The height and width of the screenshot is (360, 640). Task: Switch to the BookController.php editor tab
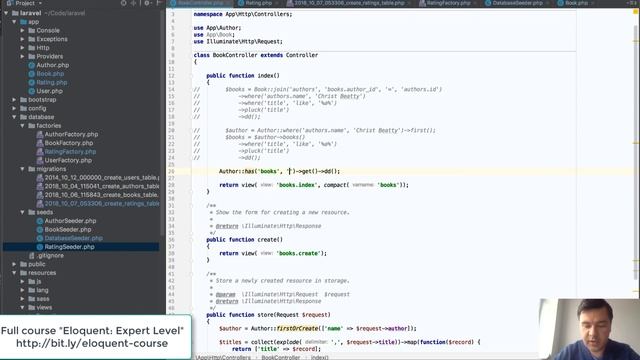(x=200, y=3)
